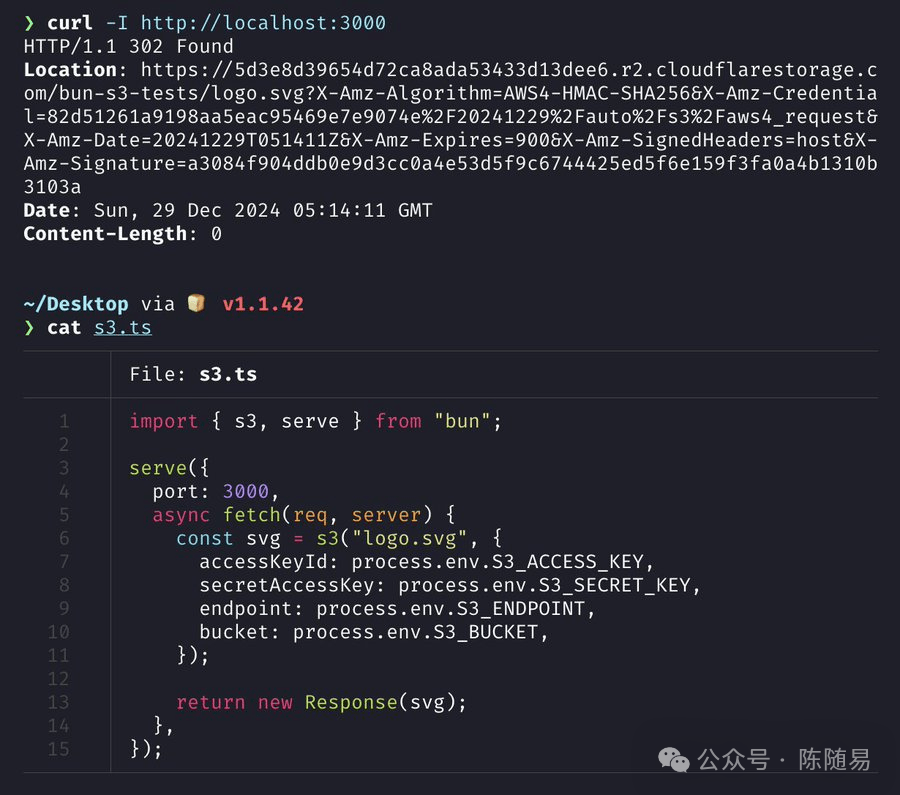
Task: Click the version text v1.1.42
Action: 263,304
